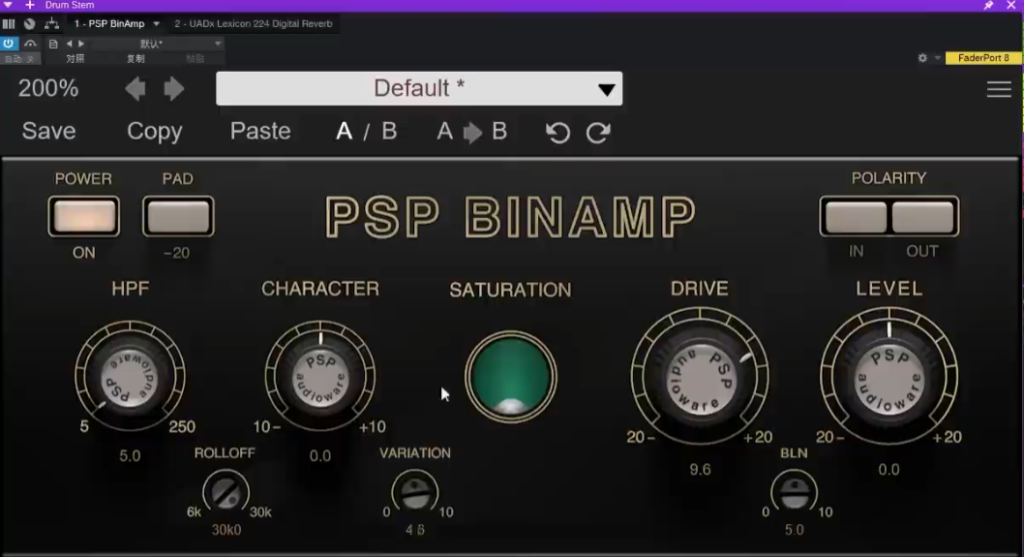Click Paste in the PSP preset bar

[x=260, y=131]
